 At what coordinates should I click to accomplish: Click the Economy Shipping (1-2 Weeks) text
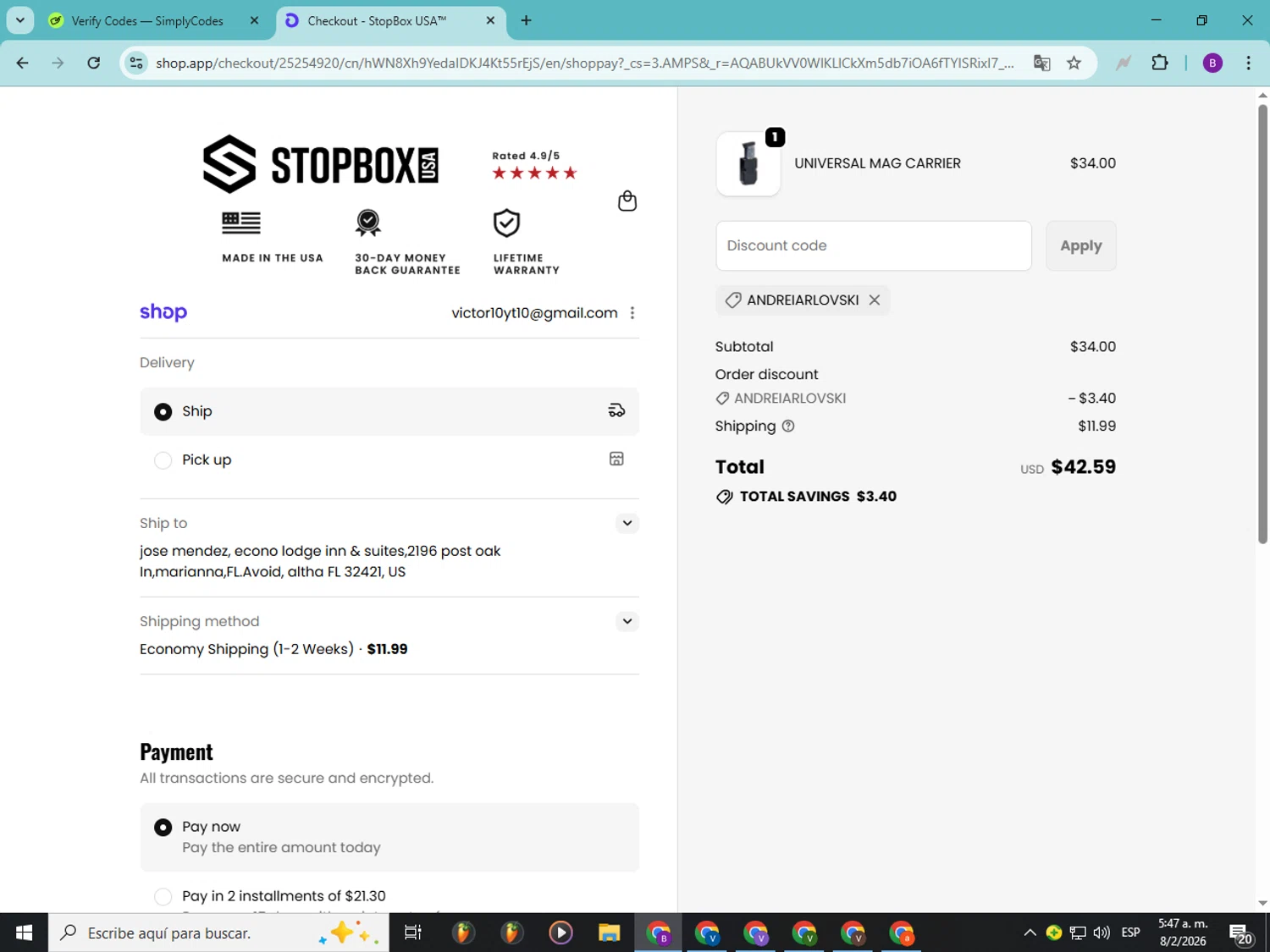(x=246, y=649)
